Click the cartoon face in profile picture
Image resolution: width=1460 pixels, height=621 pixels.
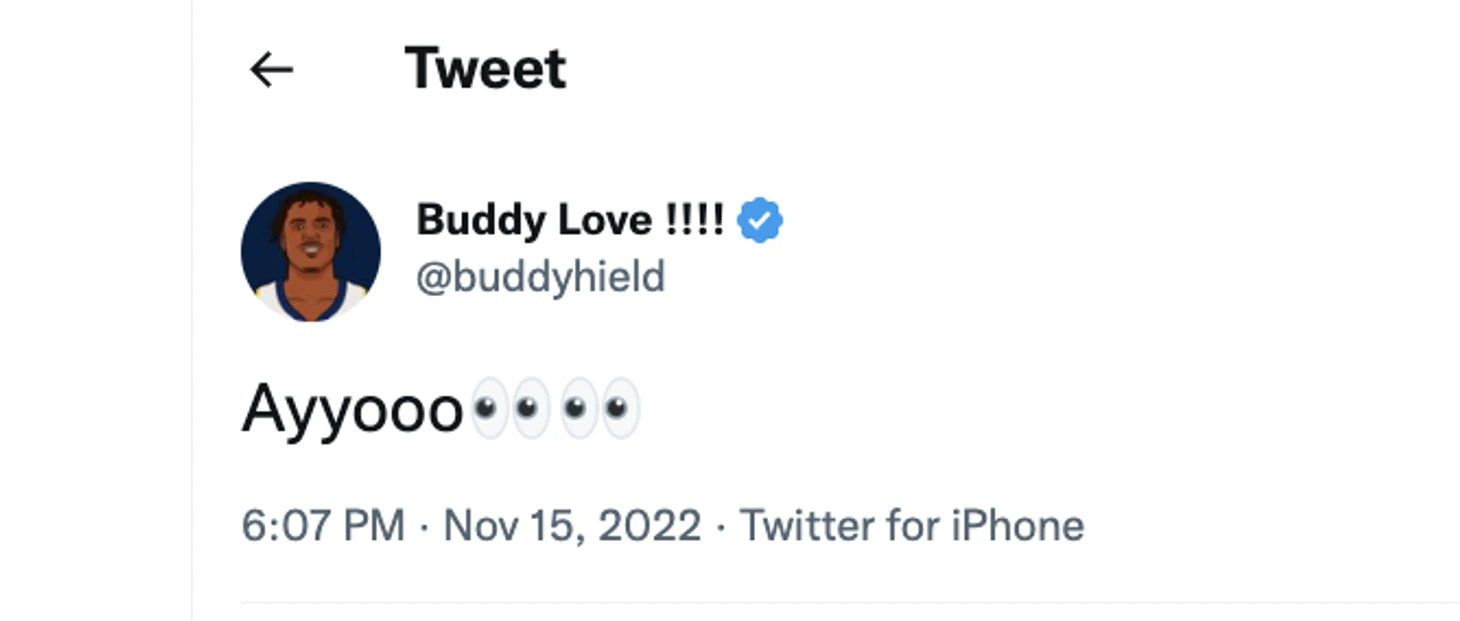click(311, 240)
